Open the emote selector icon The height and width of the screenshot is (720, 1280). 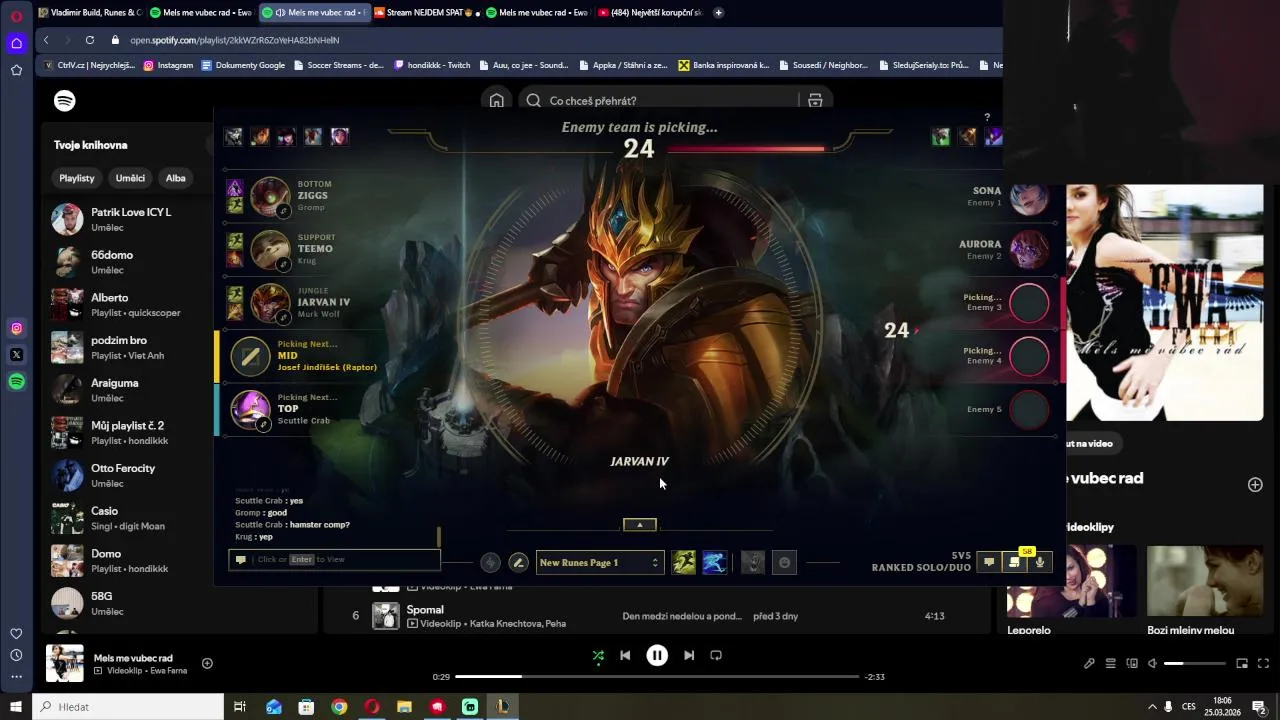tap(785, 563)
